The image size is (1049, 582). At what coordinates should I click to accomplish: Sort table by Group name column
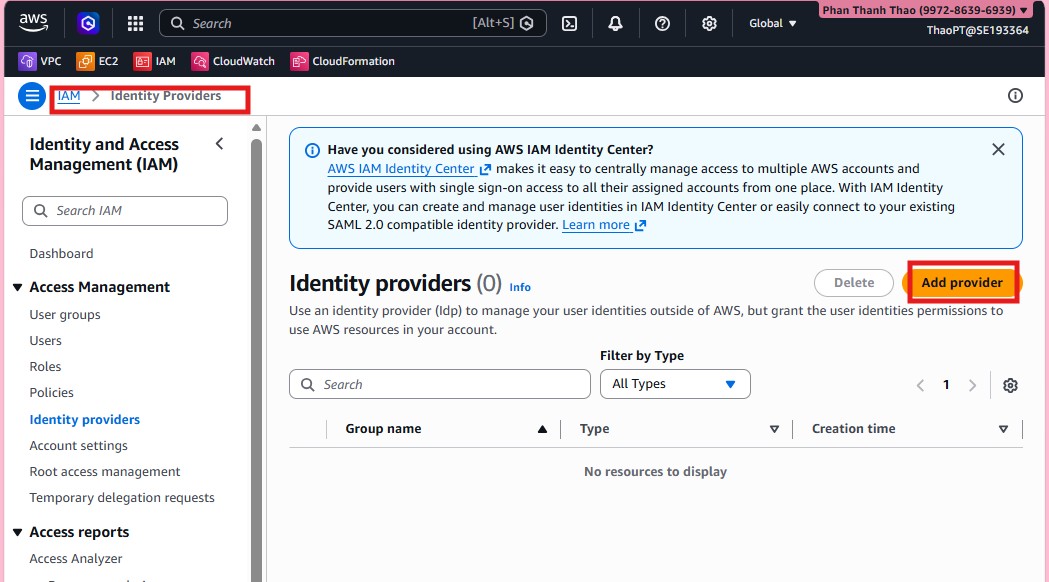click(383, 429)
